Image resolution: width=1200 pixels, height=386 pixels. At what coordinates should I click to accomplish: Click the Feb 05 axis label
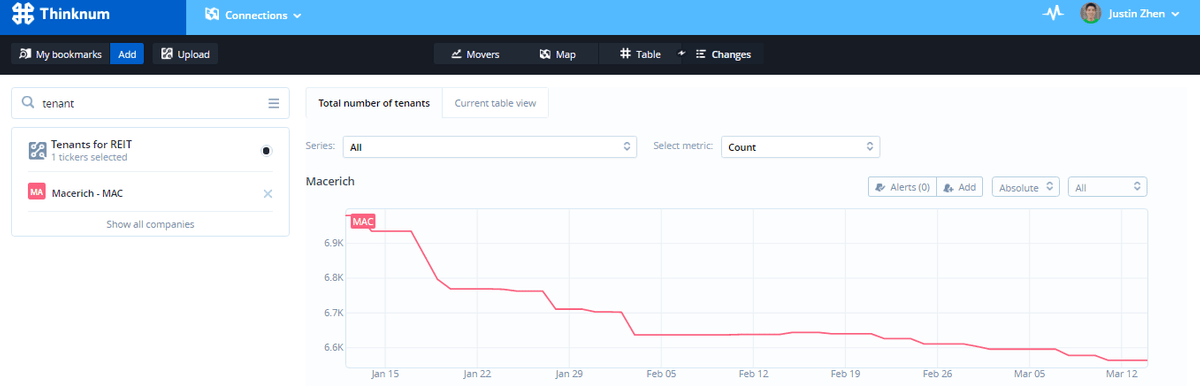tap(661, 373)
